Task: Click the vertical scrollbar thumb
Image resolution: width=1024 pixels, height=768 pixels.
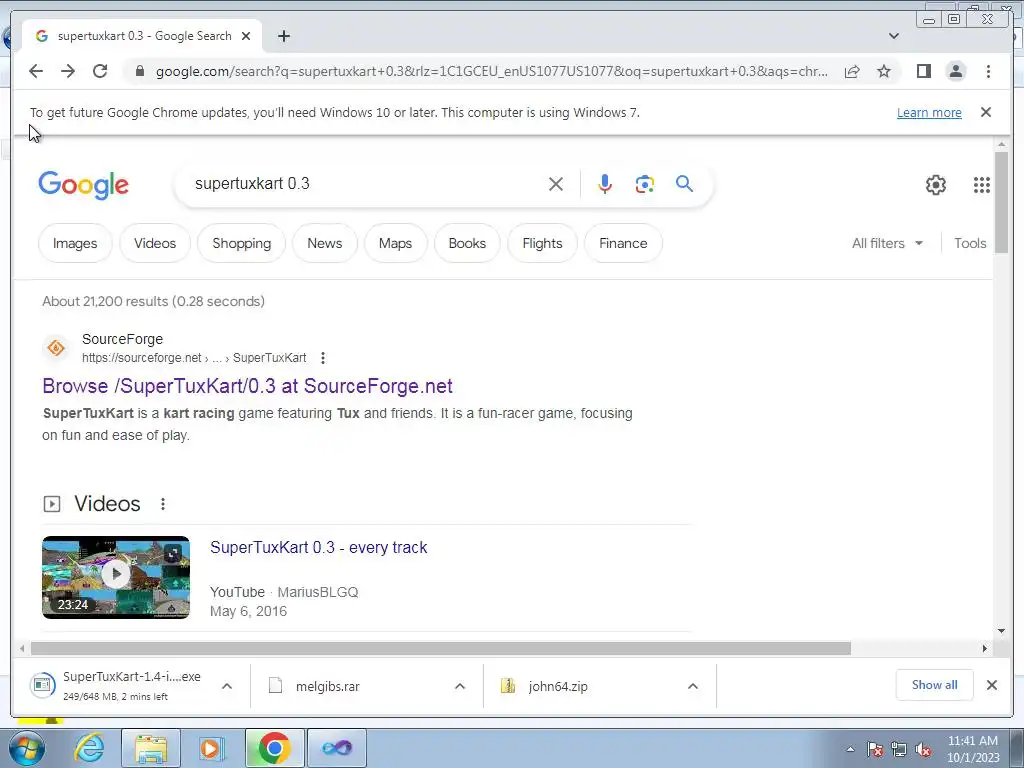Action: coord(1001,202)
